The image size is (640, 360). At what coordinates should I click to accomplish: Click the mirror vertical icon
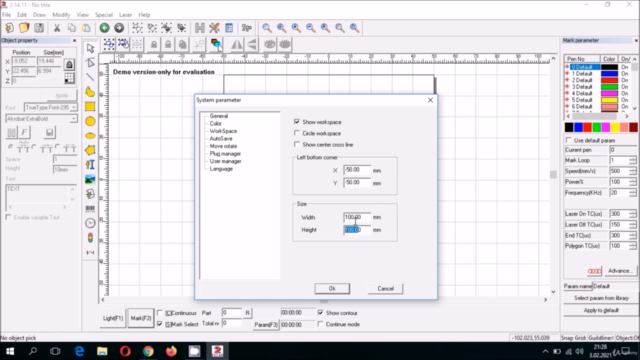pos(252,44)
